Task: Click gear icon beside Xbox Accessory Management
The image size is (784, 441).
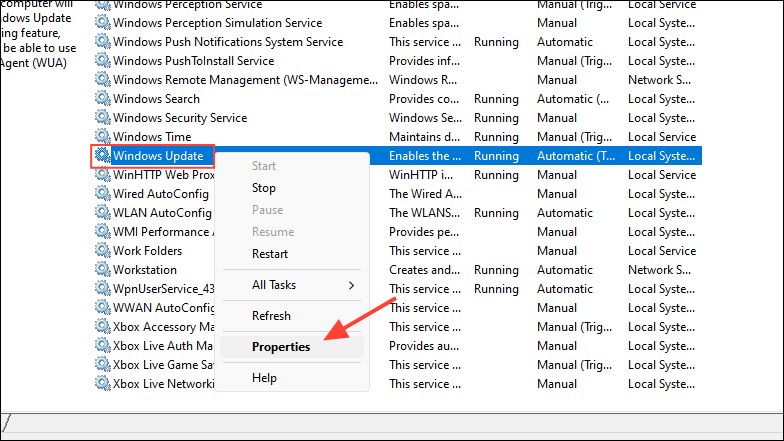Action: pyautogui.click(x=102, y=326)
